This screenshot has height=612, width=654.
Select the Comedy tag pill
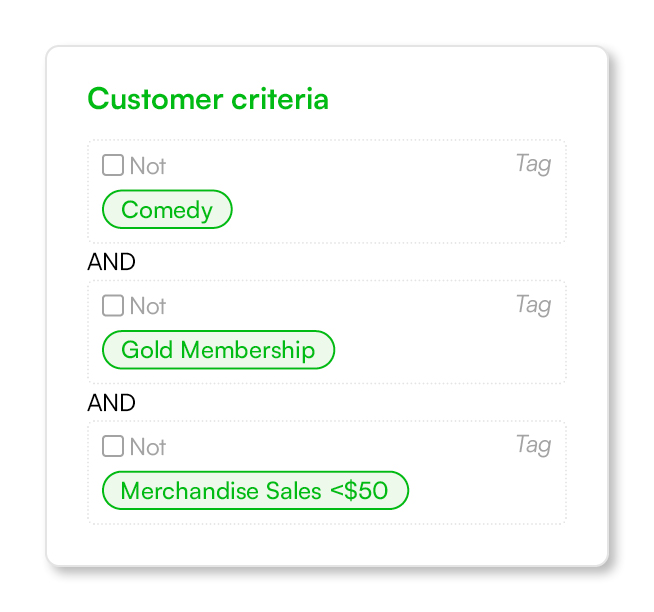pos(167,209)
